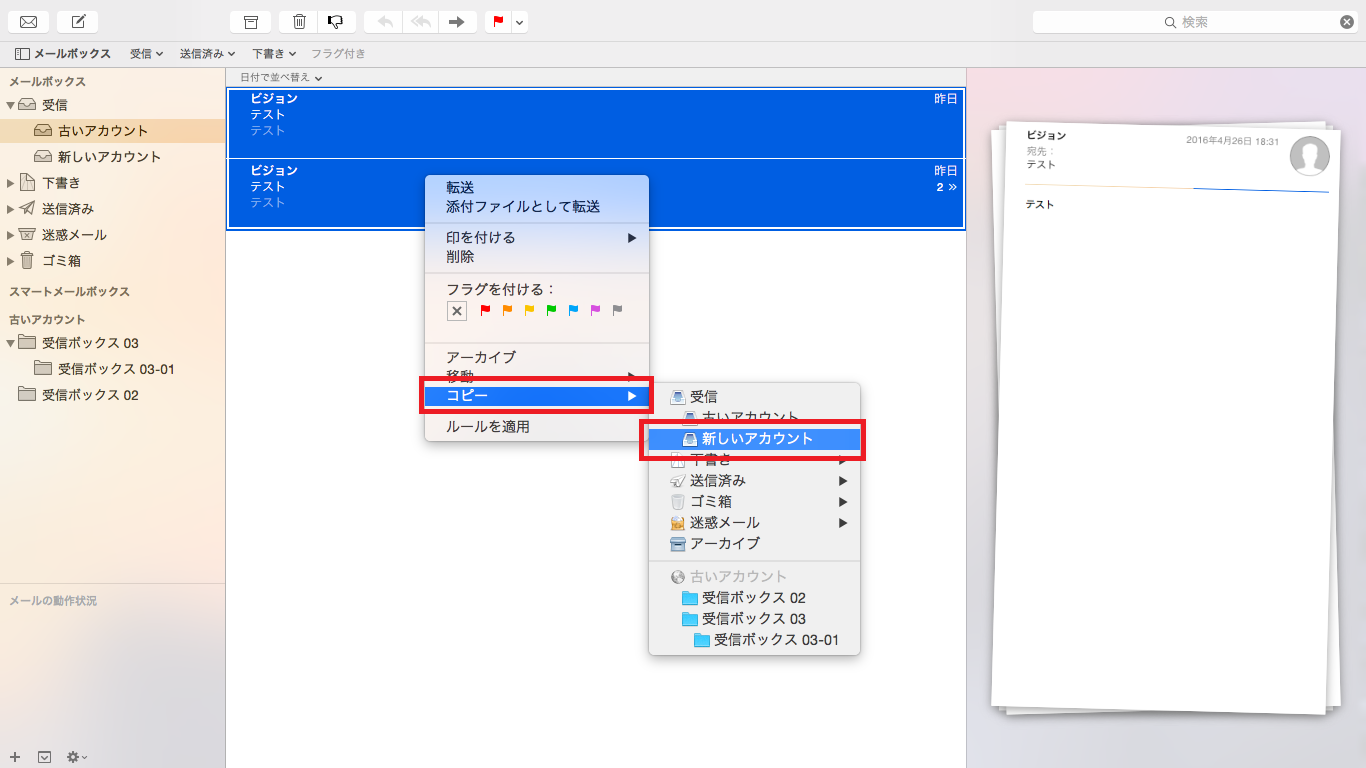Select the first ビジョン message from 昨日
1366x768 pixels.
click(x=596, y=123)
